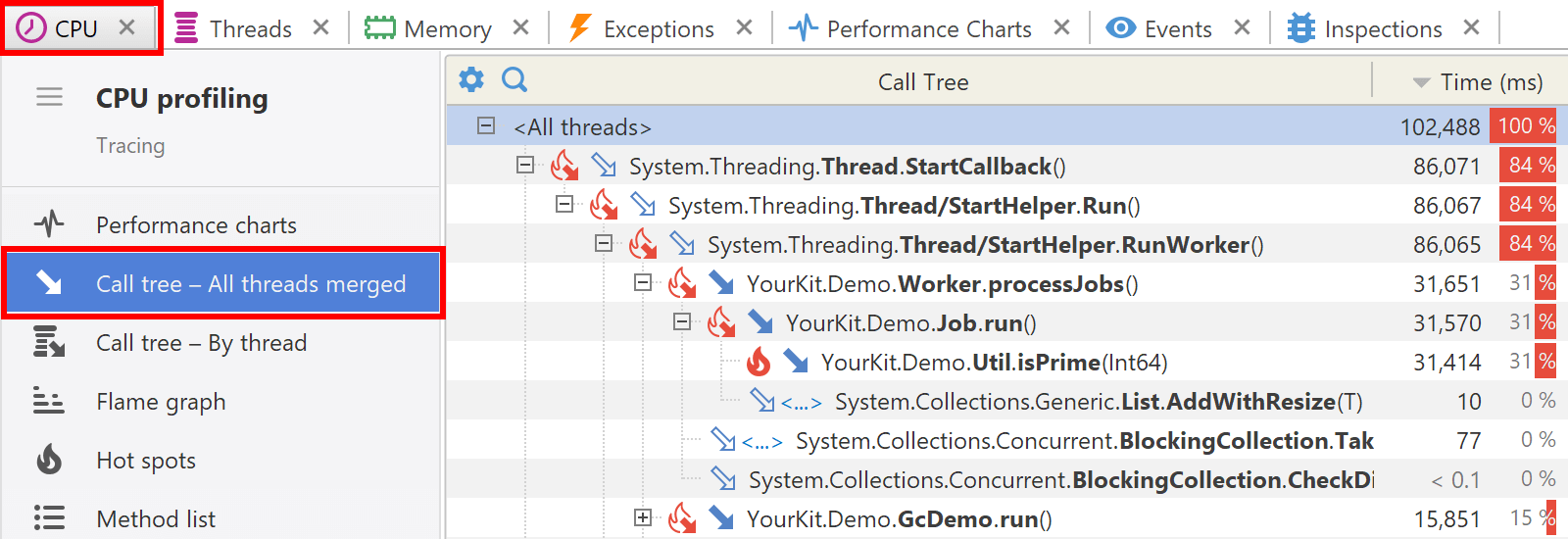Click the Call Tree column header
Screen dimensions: 1568x539
923,82
